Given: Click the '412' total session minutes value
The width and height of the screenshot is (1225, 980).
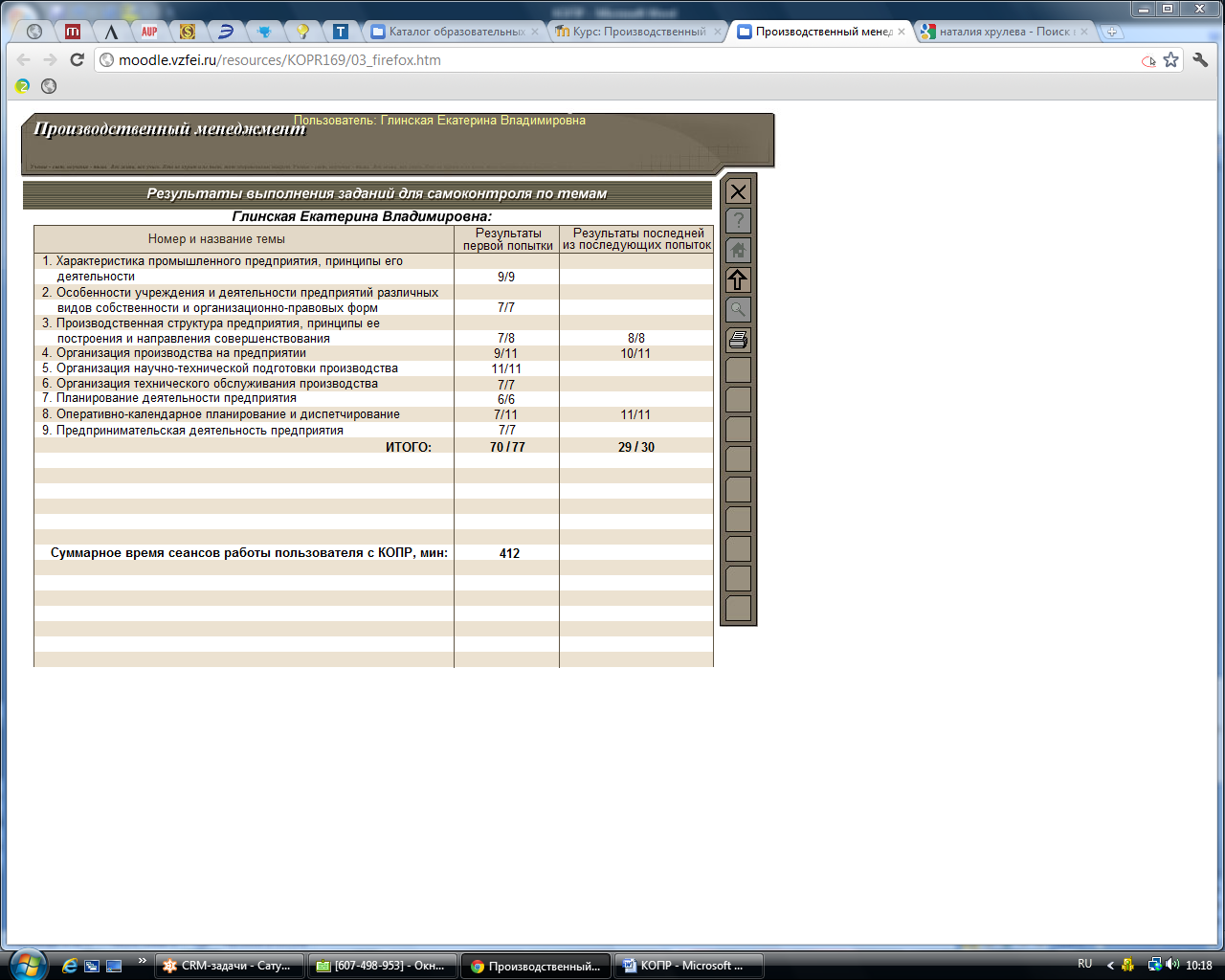Looking at the screenshot, I should coord(509,553).
